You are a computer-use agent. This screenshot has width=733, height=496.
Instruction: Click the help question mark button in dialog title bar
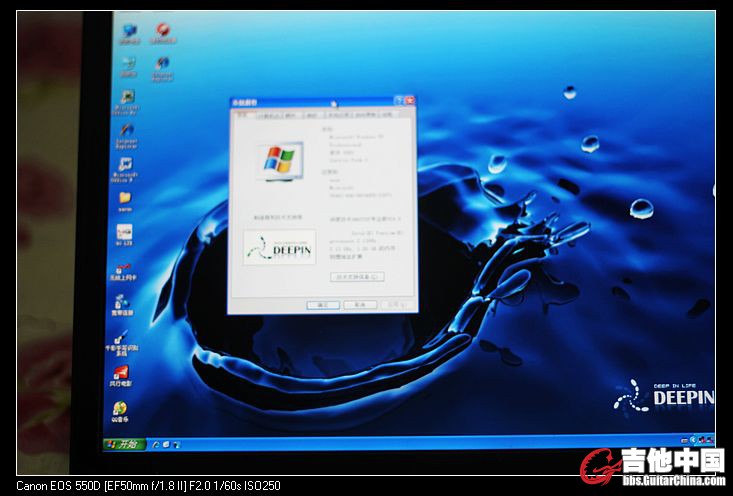[x=399, y=101]
